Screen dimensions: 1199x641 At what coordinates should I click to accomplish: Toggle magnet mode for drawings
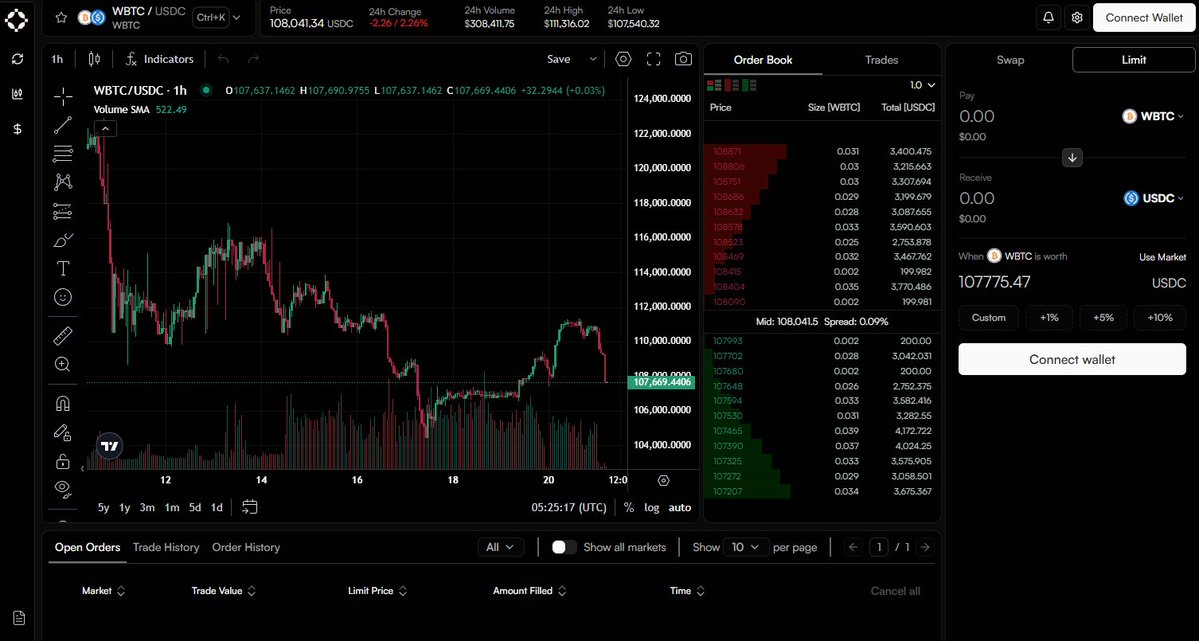(x=63, y=404)
